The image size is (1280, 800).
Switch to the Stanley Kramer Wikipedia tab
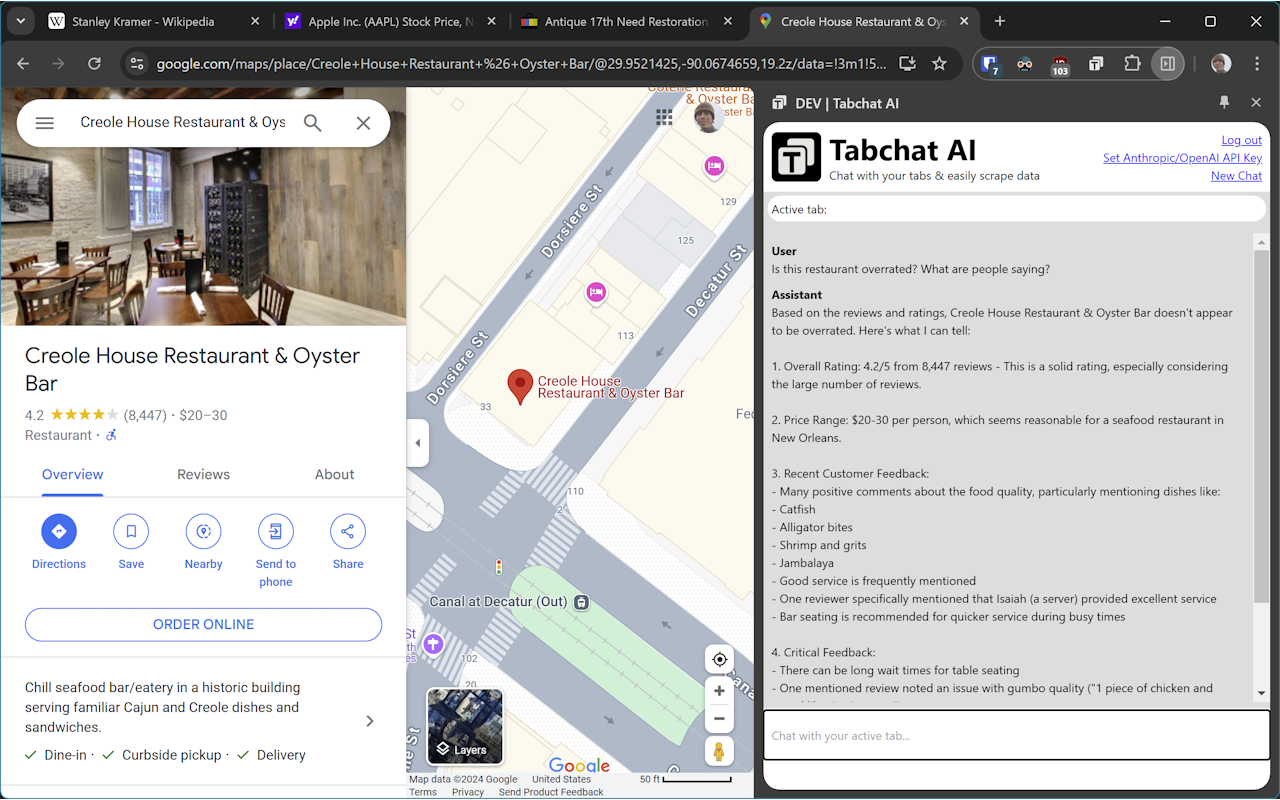point(145,21)
